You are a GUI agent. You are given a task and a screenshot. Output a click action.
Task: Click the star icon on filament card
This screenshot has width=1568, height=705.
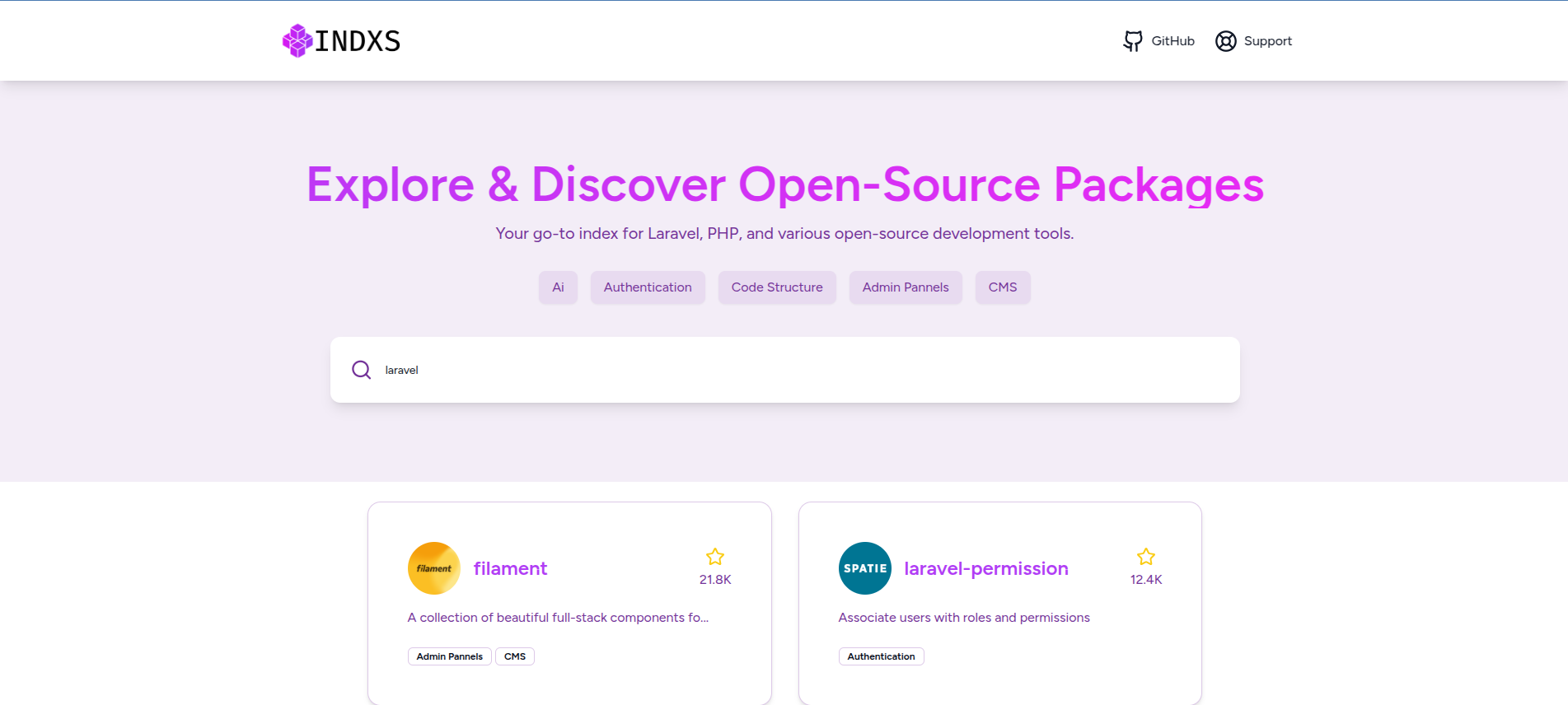pyautogui.click(x=715, y=557)
